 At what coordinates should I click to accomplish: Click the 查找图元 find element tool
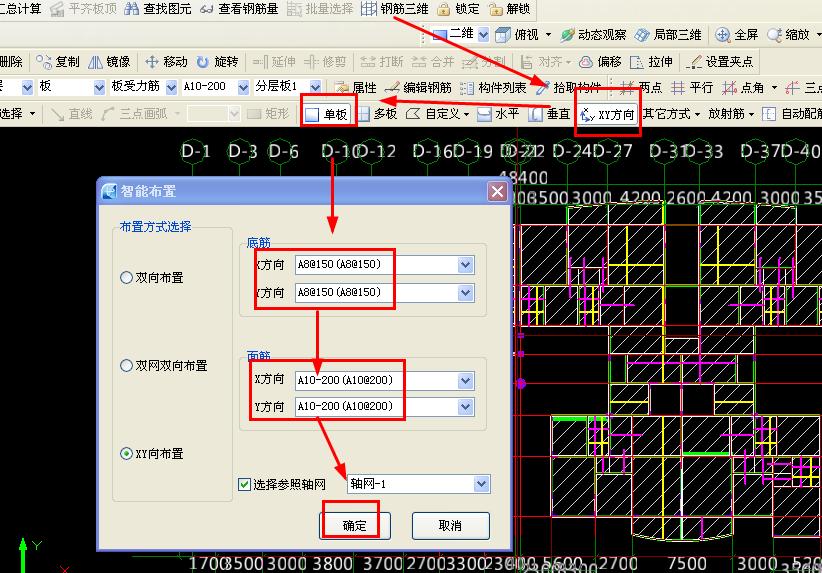[x=158, y=8]
